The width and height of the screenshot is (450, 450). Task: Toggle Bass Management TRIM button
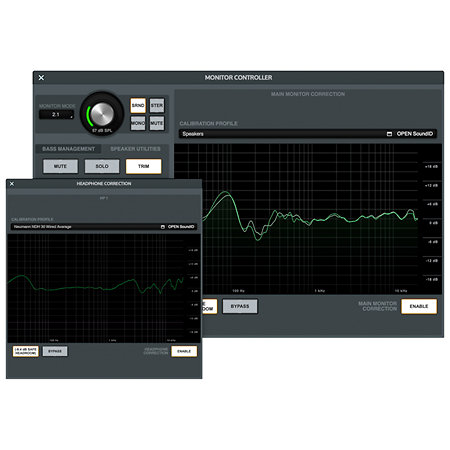(x=144, y=166)
